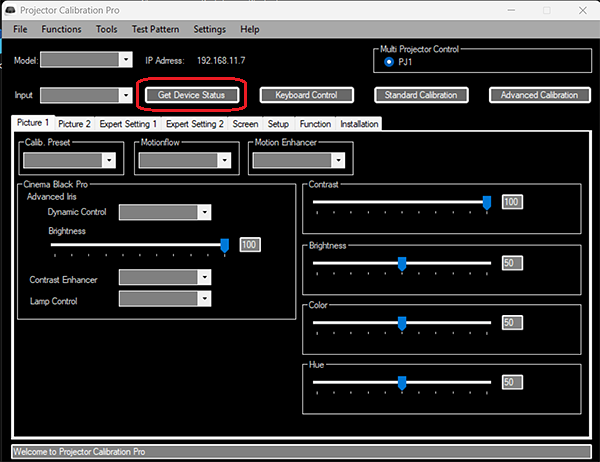Click the Get Device Status button
Image resolution: width=600 pixels, height=462 pixels.
click(x=191, y=95)
